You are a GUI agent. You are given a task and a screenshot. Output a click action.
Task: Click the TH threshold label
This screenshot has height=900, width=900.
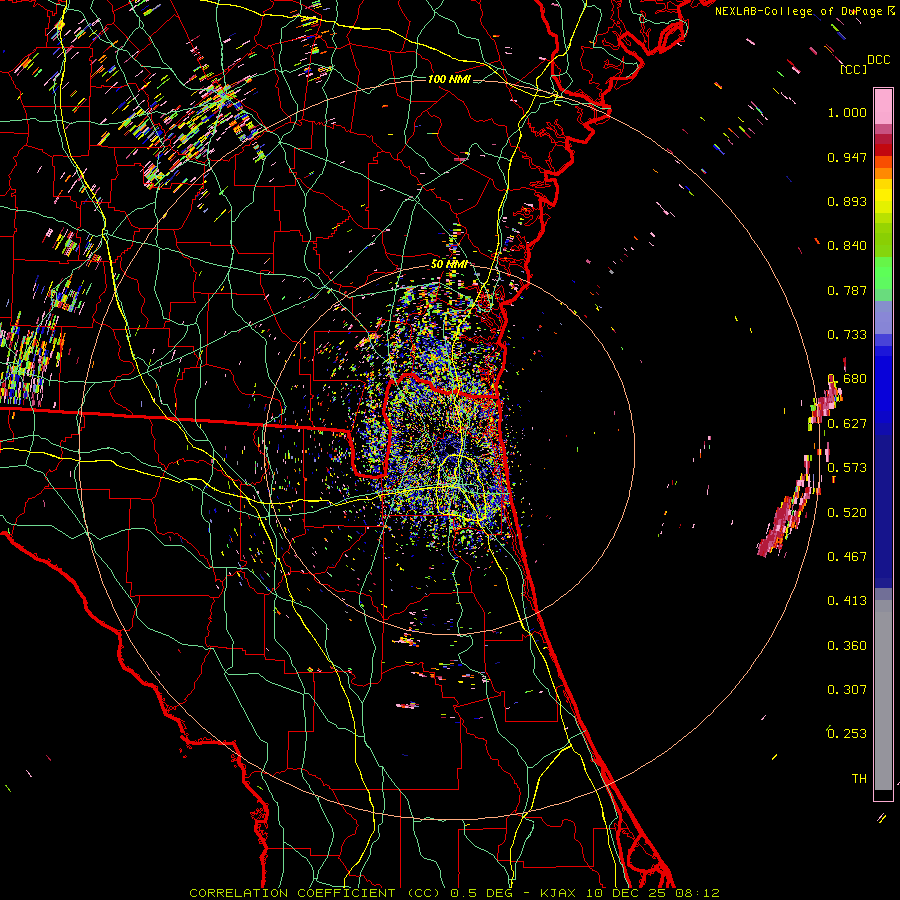click(x=859, y=779)
